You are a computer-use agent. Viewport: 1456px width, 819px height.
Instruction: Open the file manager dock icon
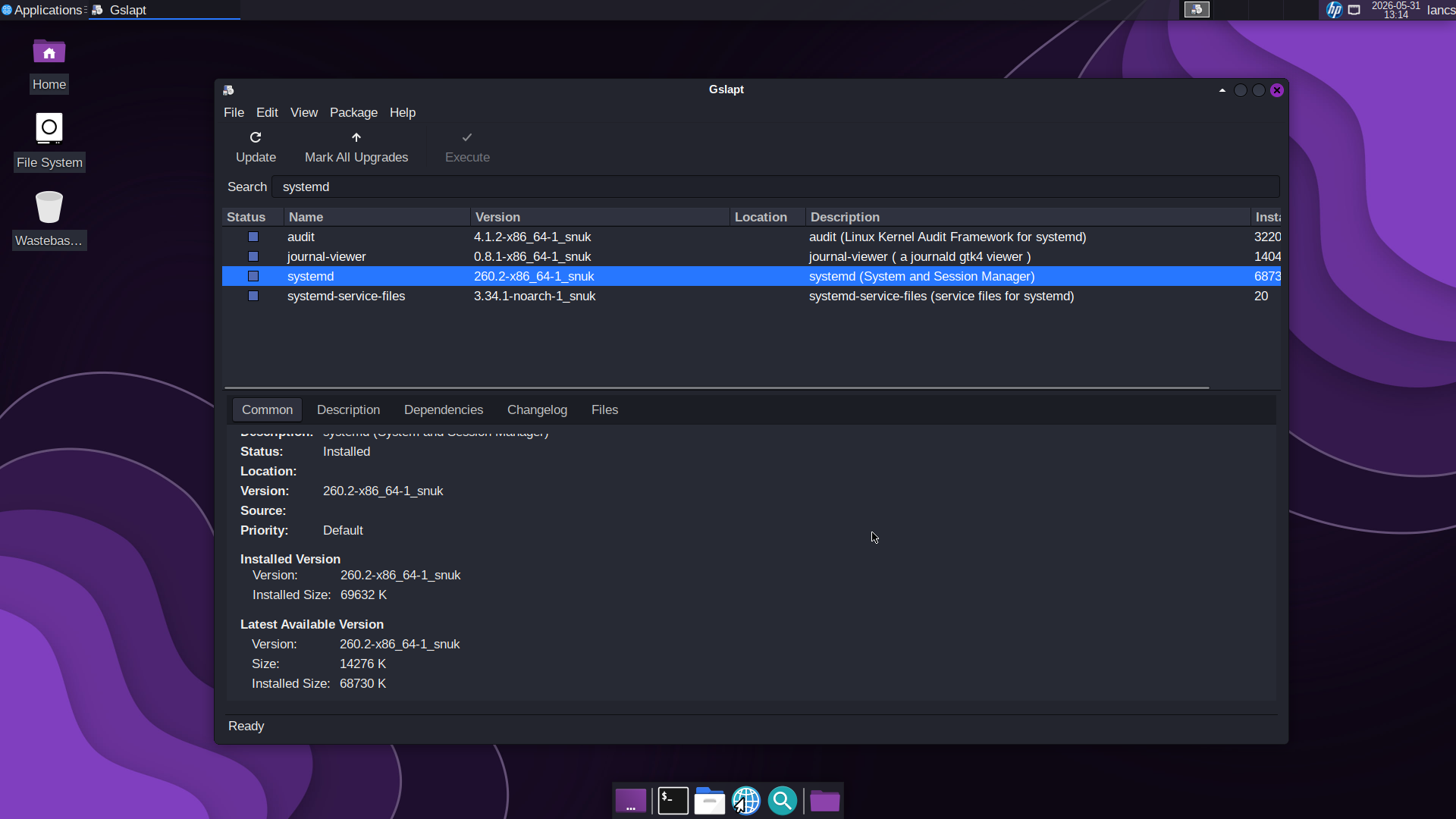pyautogui.click(x=710, y=801)
